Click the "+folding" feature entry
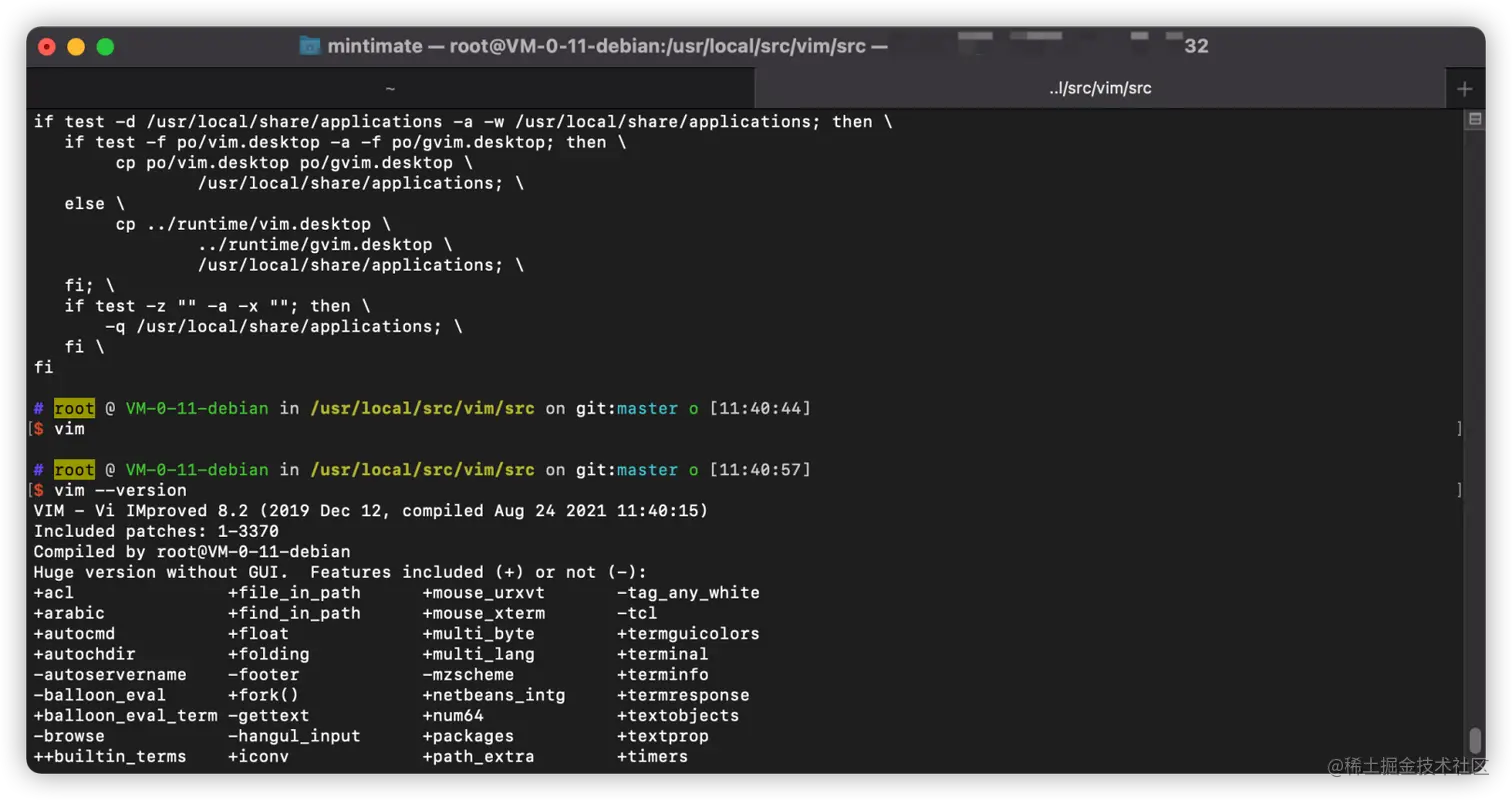 269,654
